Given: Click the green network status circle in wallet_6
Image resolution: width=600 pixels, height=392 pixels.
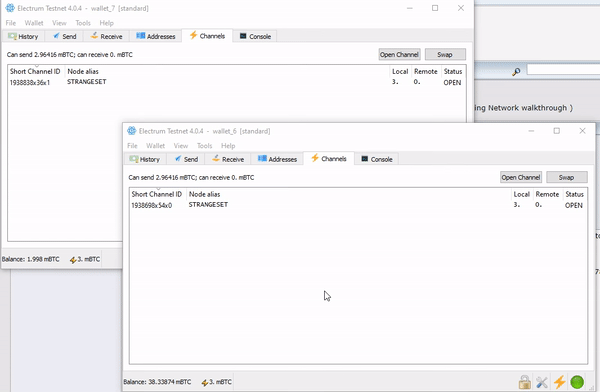Looking at the screenshot, I should (x=577, y=382).
